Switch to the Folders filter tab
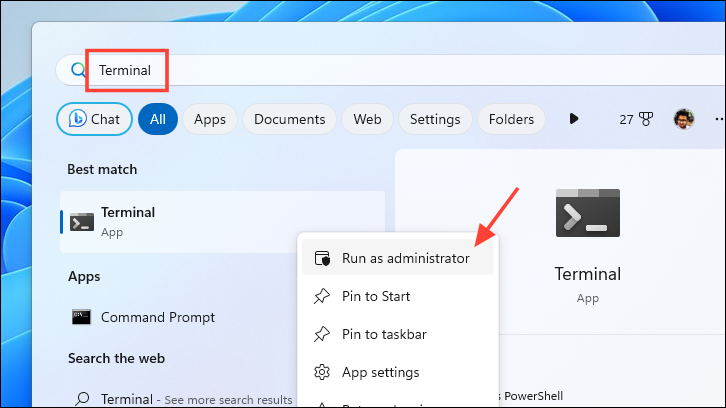The height and width of the screenshot is (408, 726). [511, 119]
